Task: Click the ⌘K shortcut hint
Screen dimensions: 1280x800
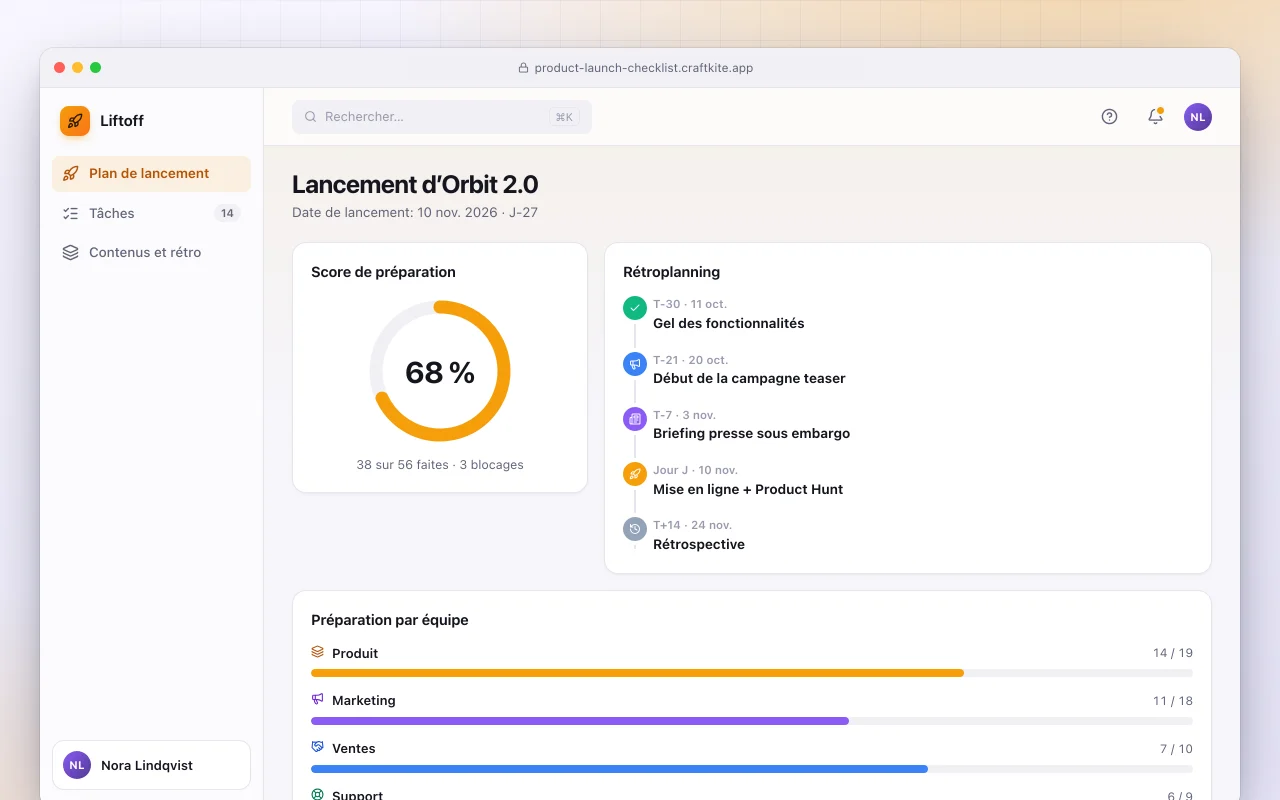Action: tap(564, 117)
